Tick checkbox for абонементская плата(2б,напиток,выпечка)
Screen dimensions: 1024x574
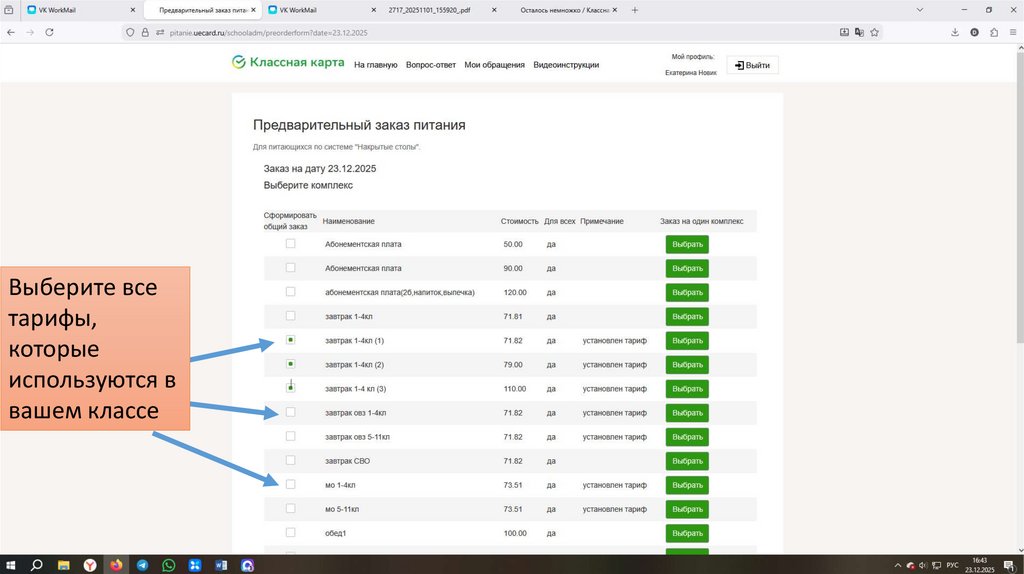click(x=291, y=292)
